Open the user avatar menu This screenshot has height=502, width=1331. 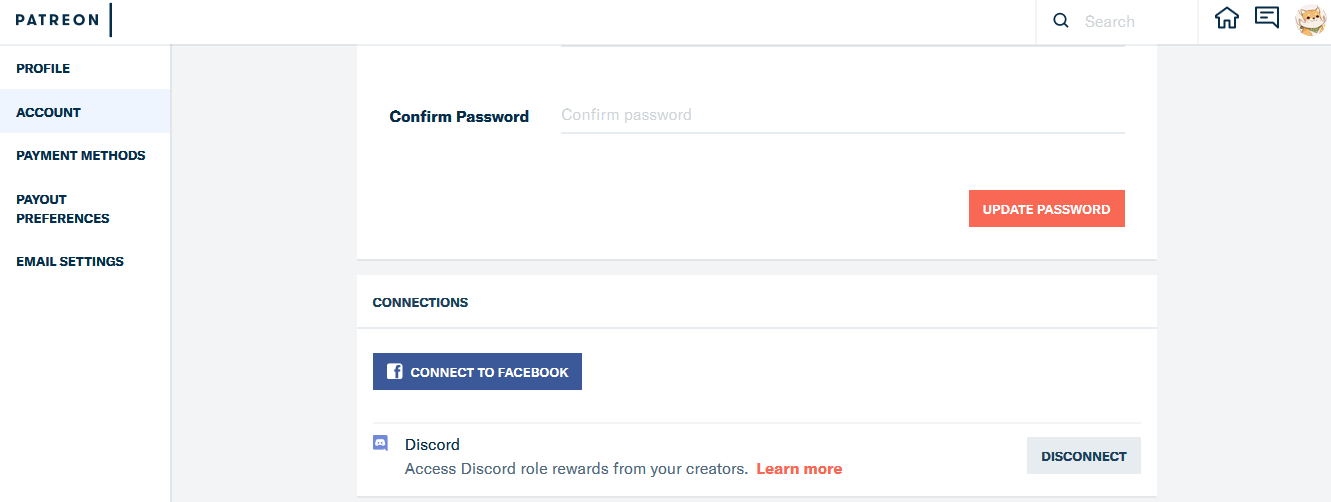1309,20
